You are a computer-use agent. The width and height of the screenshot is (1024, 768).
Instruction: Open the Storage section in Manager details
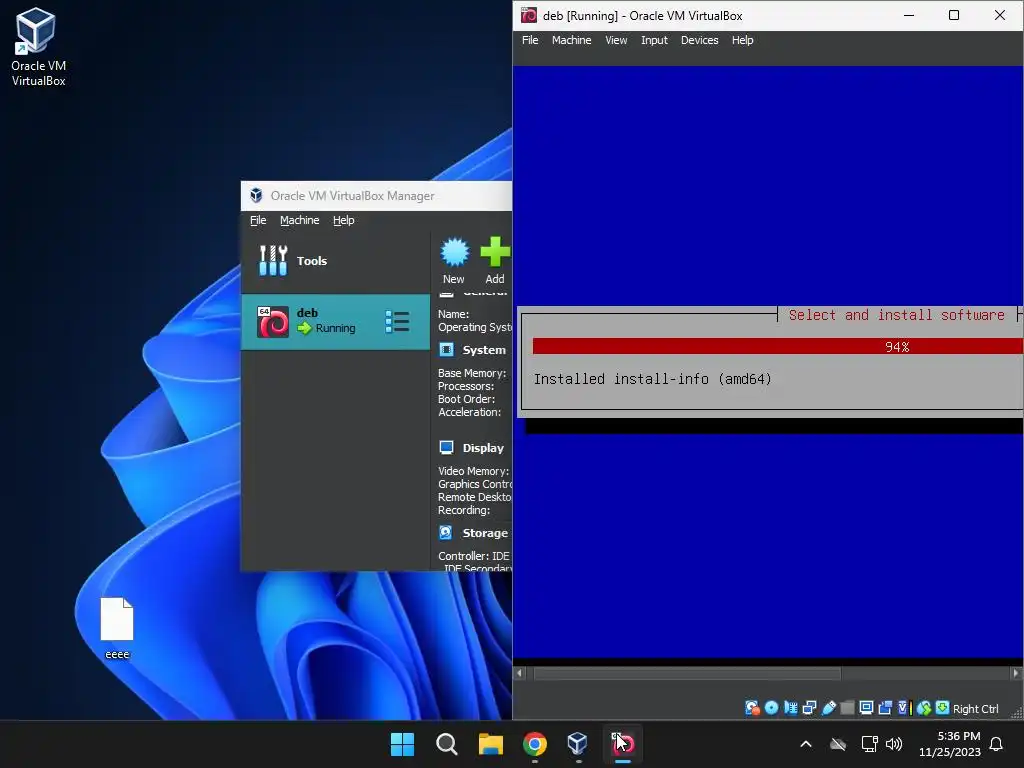(485, 533)
